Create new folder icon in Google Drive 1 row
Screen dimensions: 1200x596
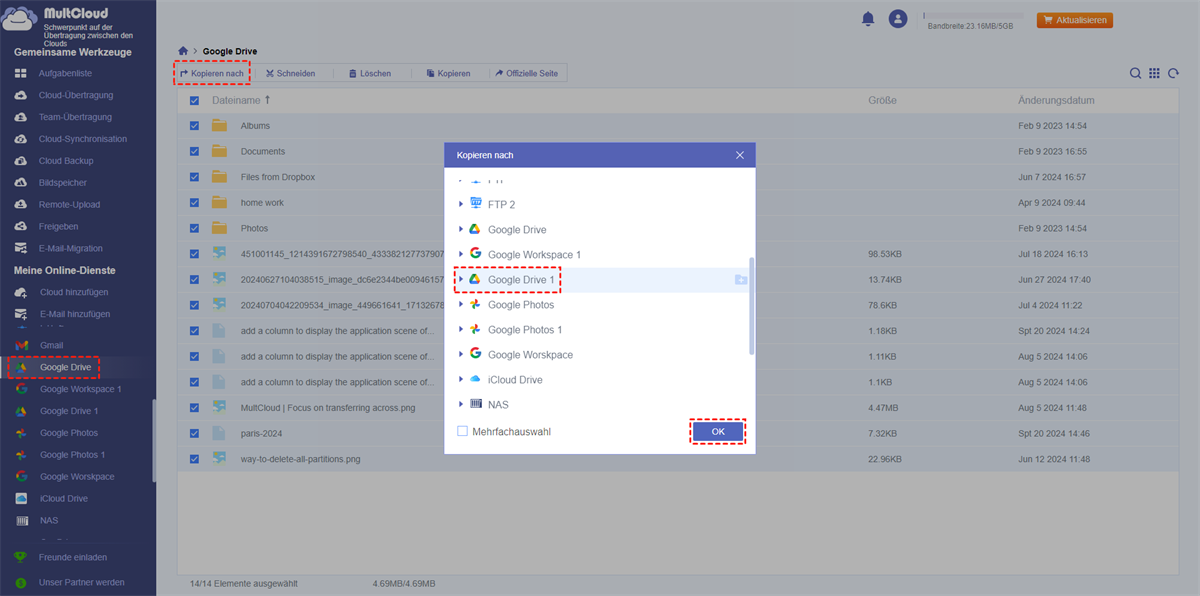coord(741,280)
